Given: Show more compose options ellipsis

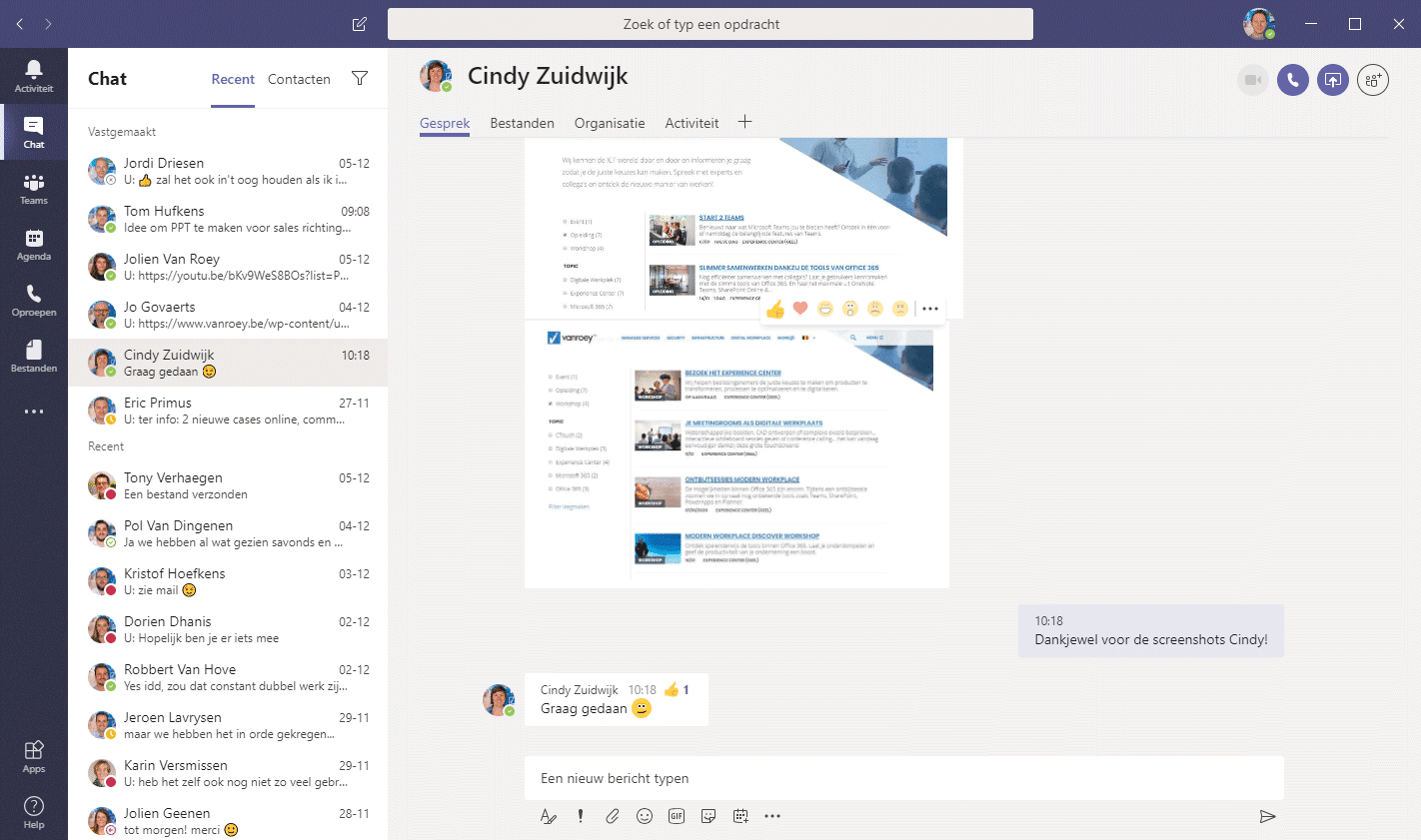Looking at the screenshot, I should 772,816.
